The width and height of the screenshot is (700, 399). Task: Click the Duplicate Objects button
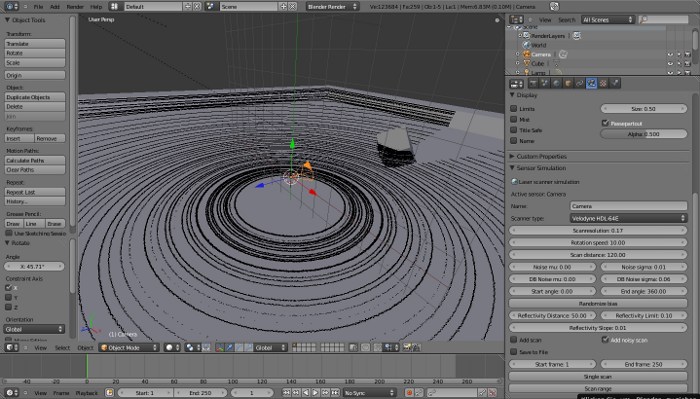coord(35,97)
